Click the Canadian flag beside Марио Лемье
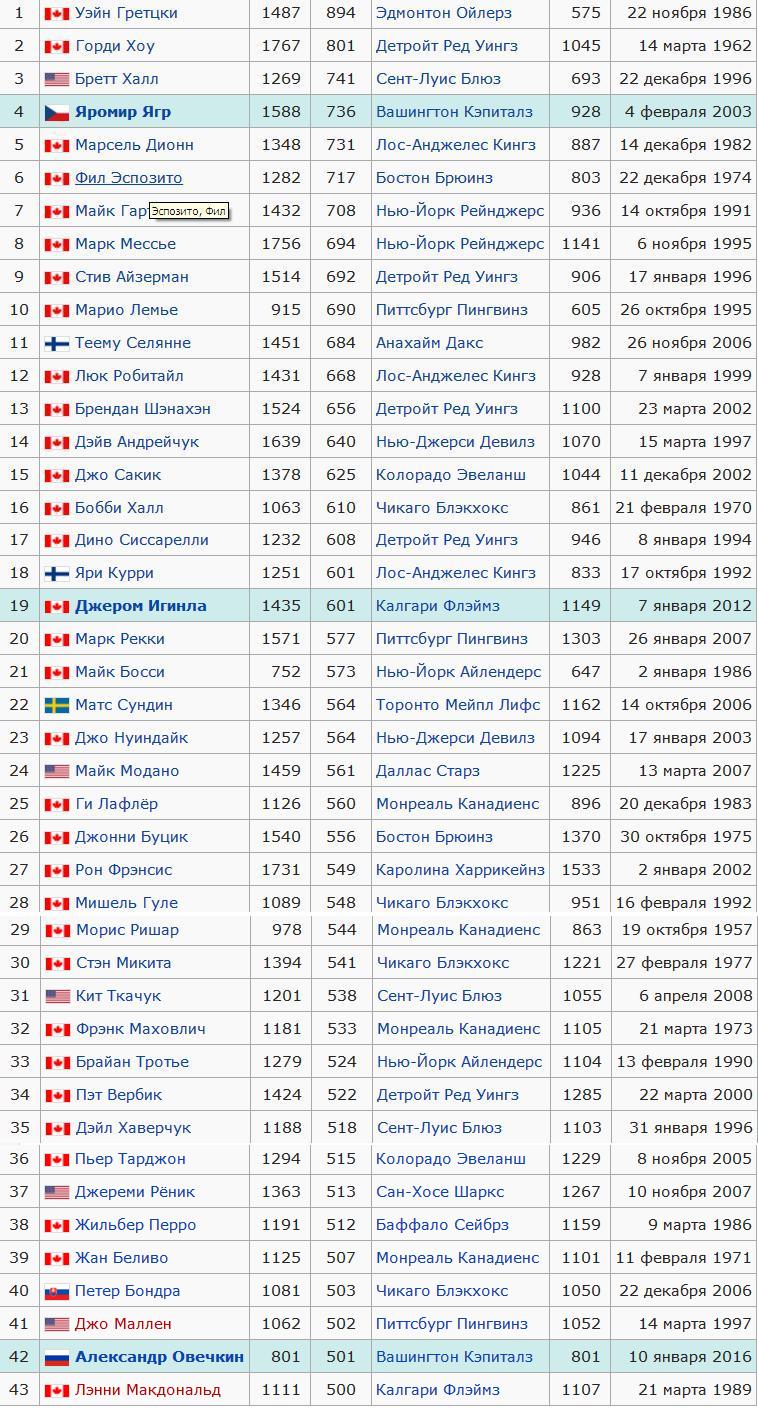Viewport: 758px width, 1410px height. pyautogui.click(x=57, y=310)
